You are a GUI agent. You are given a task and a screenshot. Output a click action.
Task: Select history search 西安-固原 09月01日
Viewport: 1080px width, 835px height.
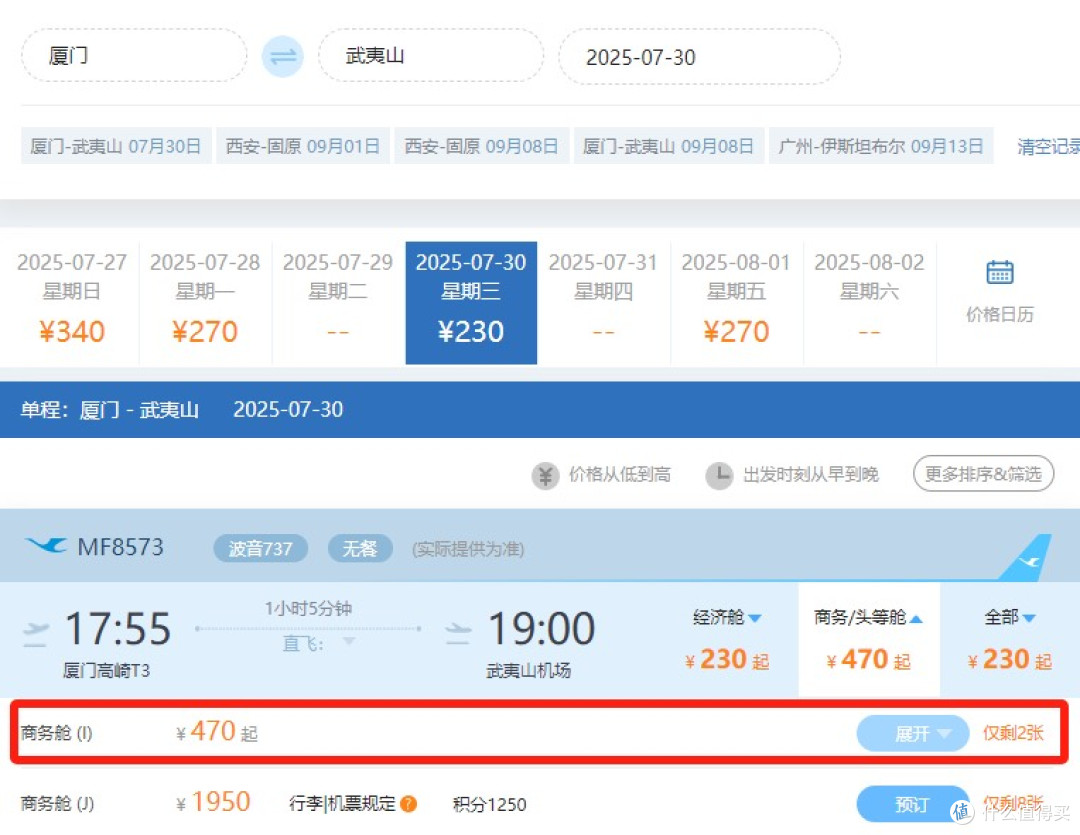(x=303, y=146)
